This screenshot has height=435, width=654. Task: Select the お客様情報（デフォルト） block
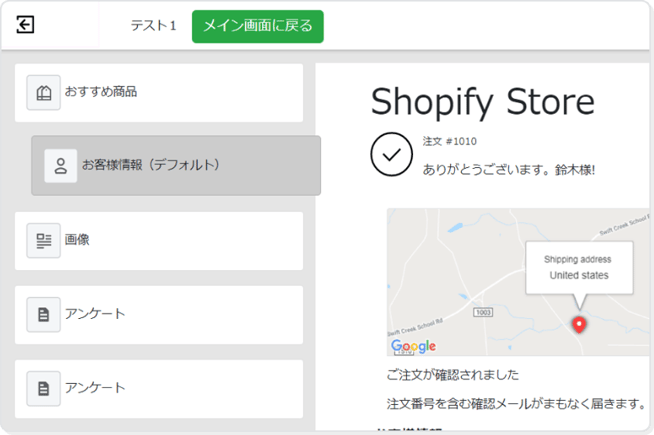(x=176, y=166)
